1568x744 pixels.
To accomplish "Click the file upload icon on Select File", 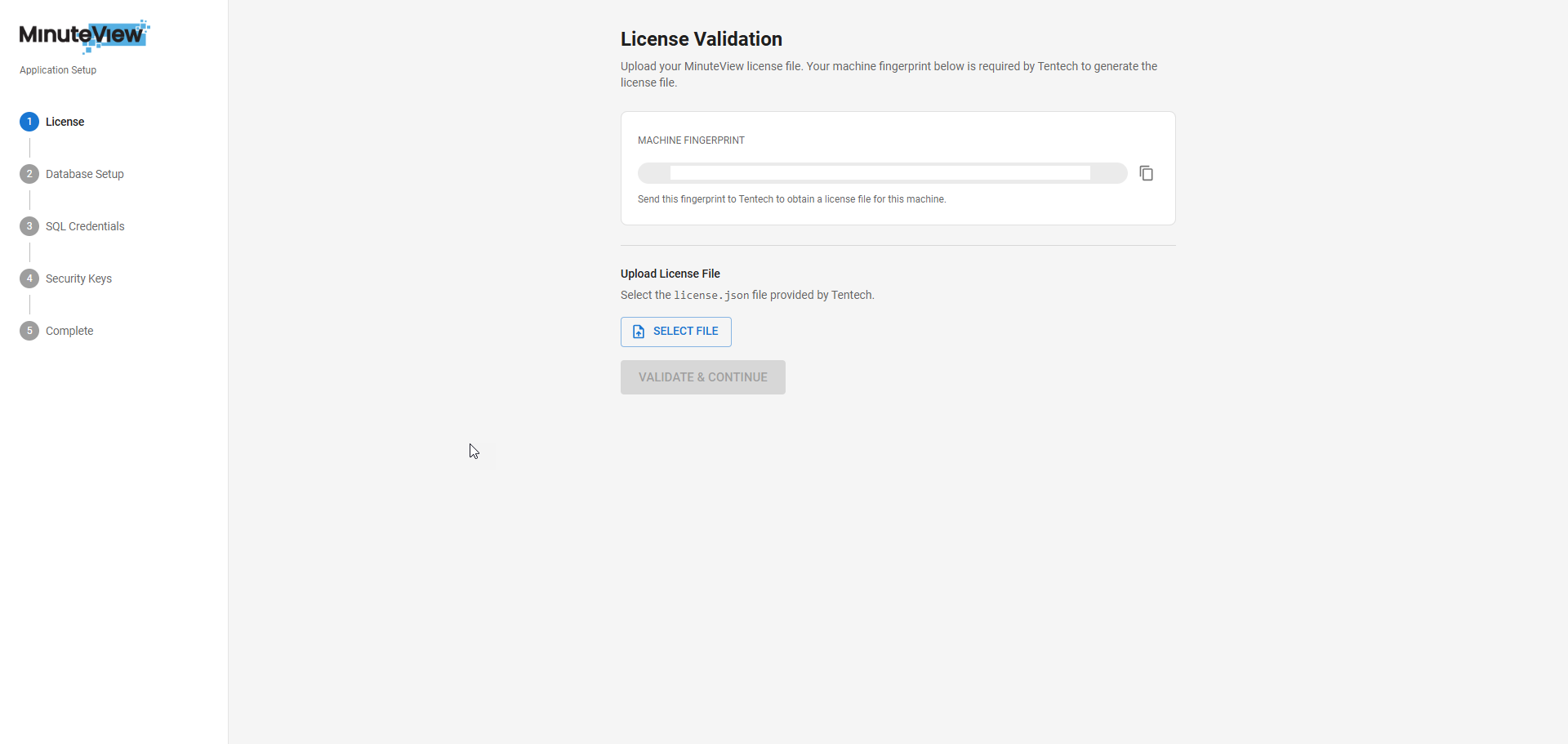I will click(639, 332).
